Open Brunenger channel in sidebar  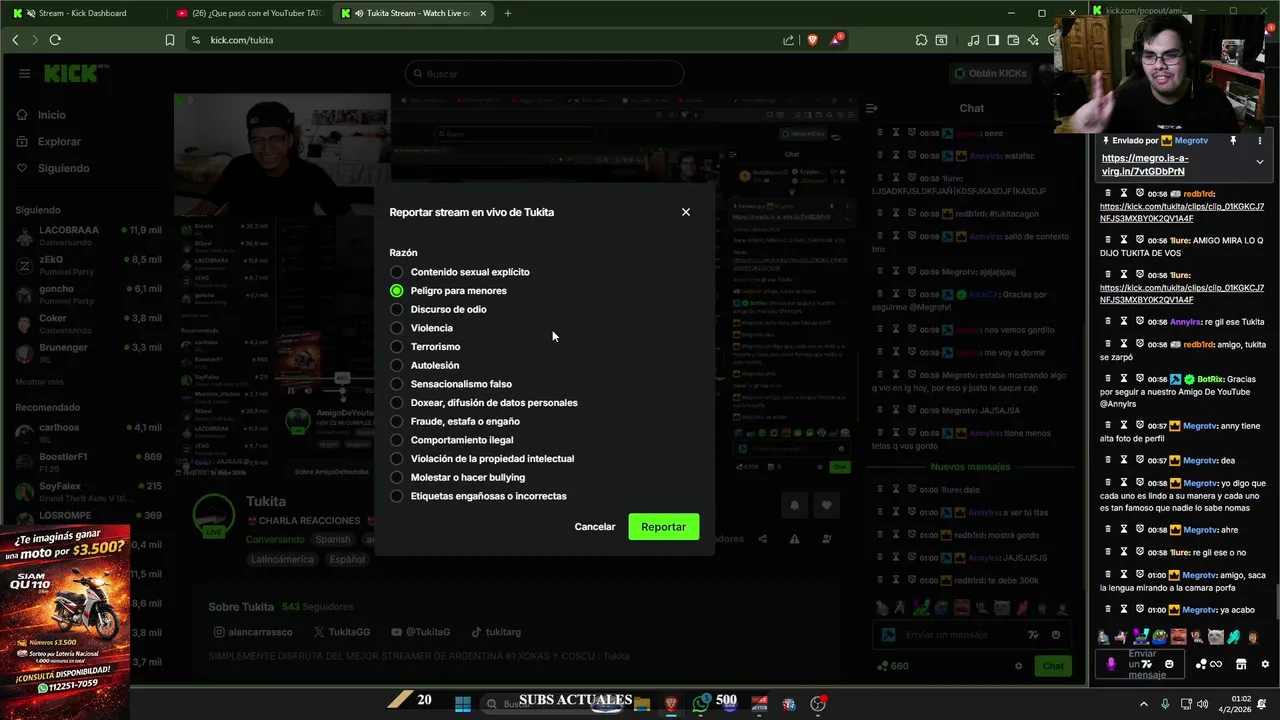click(x=88, y=353)
